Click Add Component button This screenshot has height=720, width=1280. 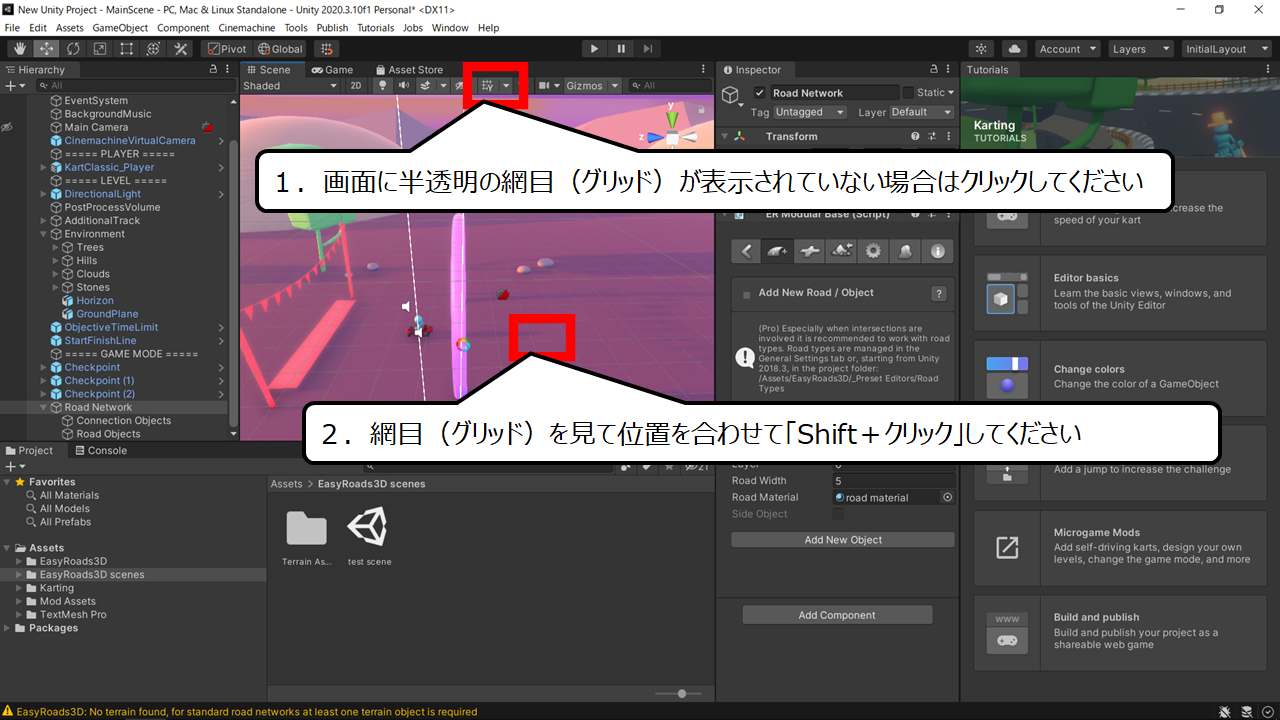pos(837,615)
